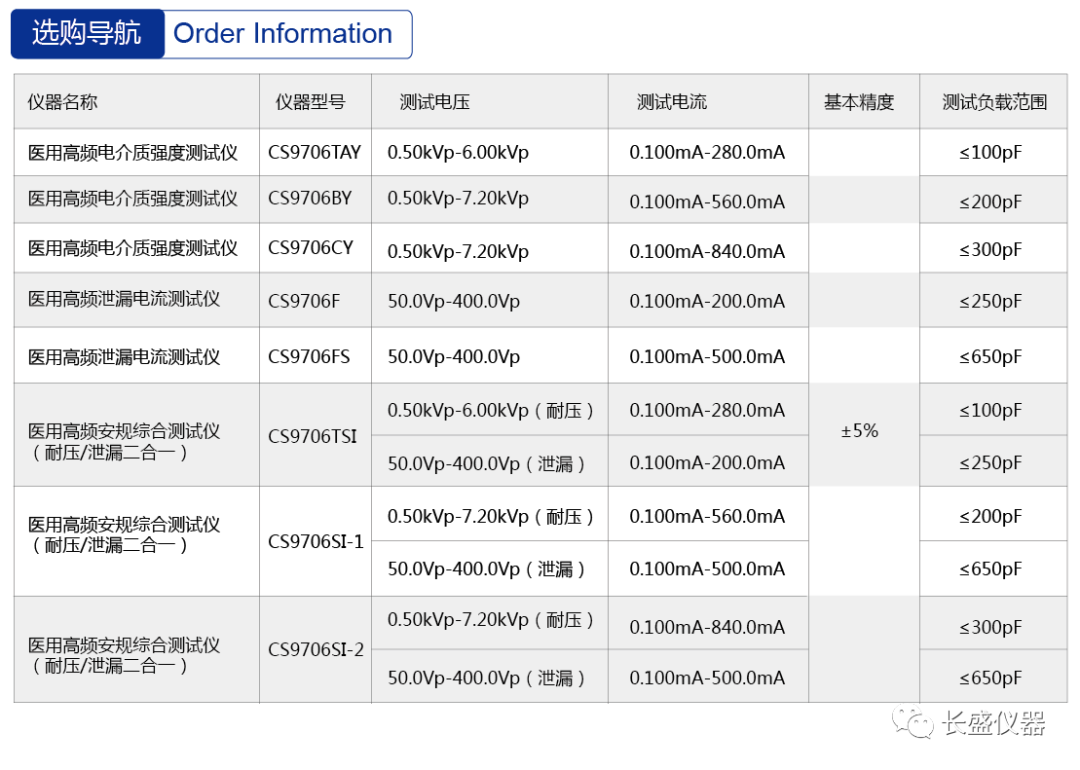Click the ±5% accuracy cell
The height and width of the screenshot is (770, 1080).
tap(860, 431)
